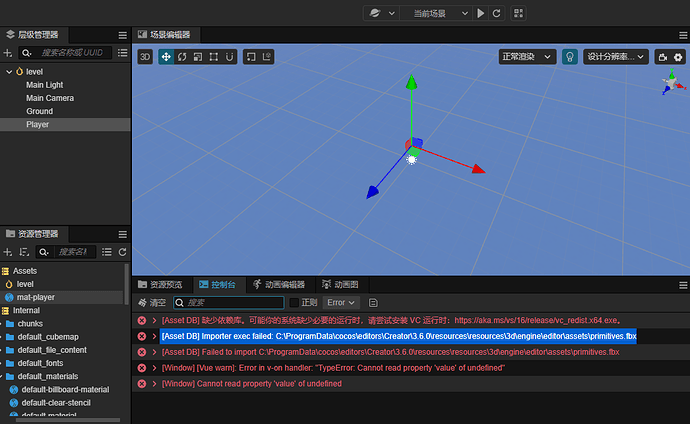690x424 pixels.
Task: Open the default_fonts folder
Action: point(40,363)
